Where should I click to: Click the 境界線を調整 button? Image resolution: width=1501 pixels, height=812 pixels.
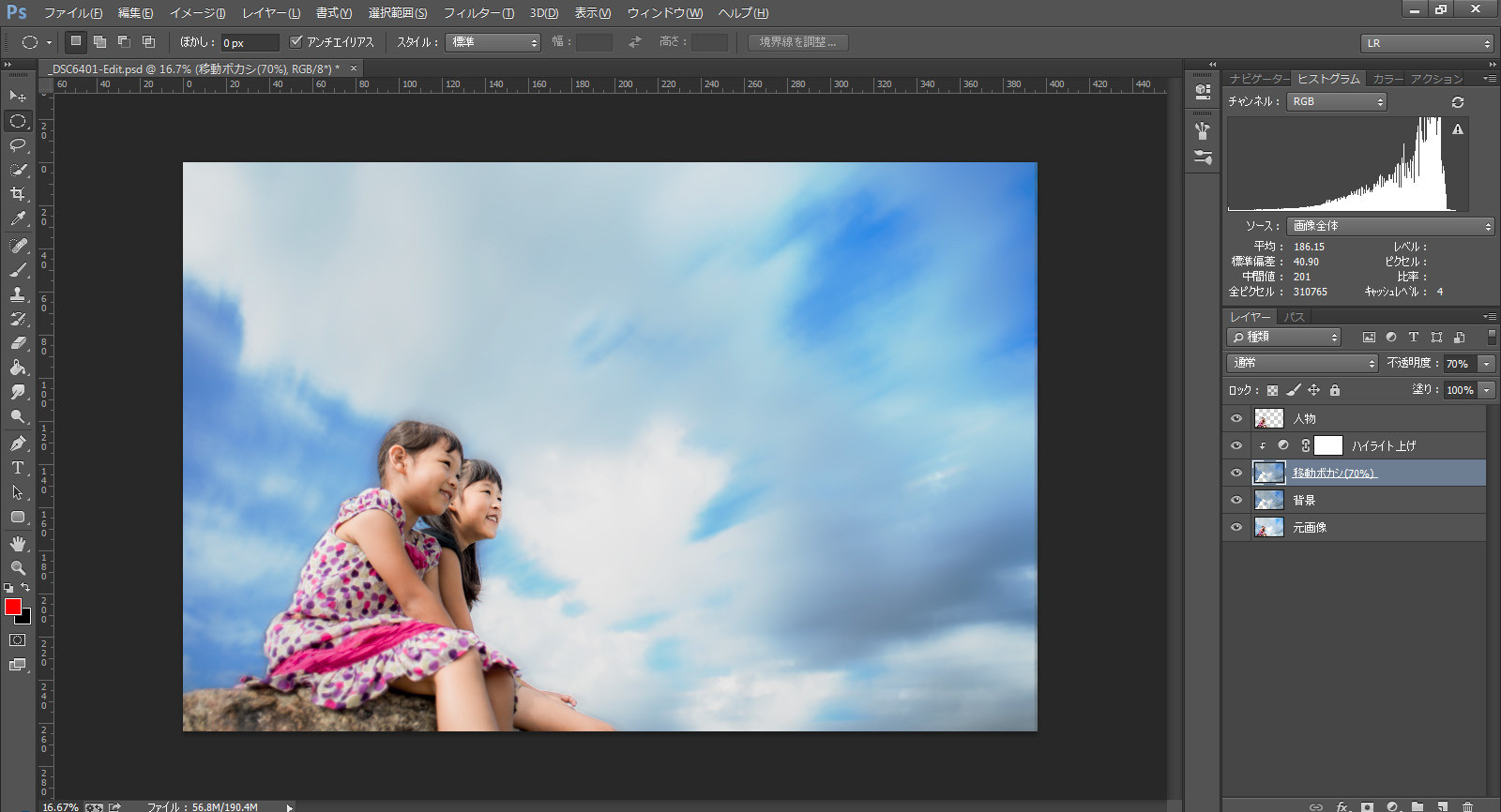[x=797, y=42]
